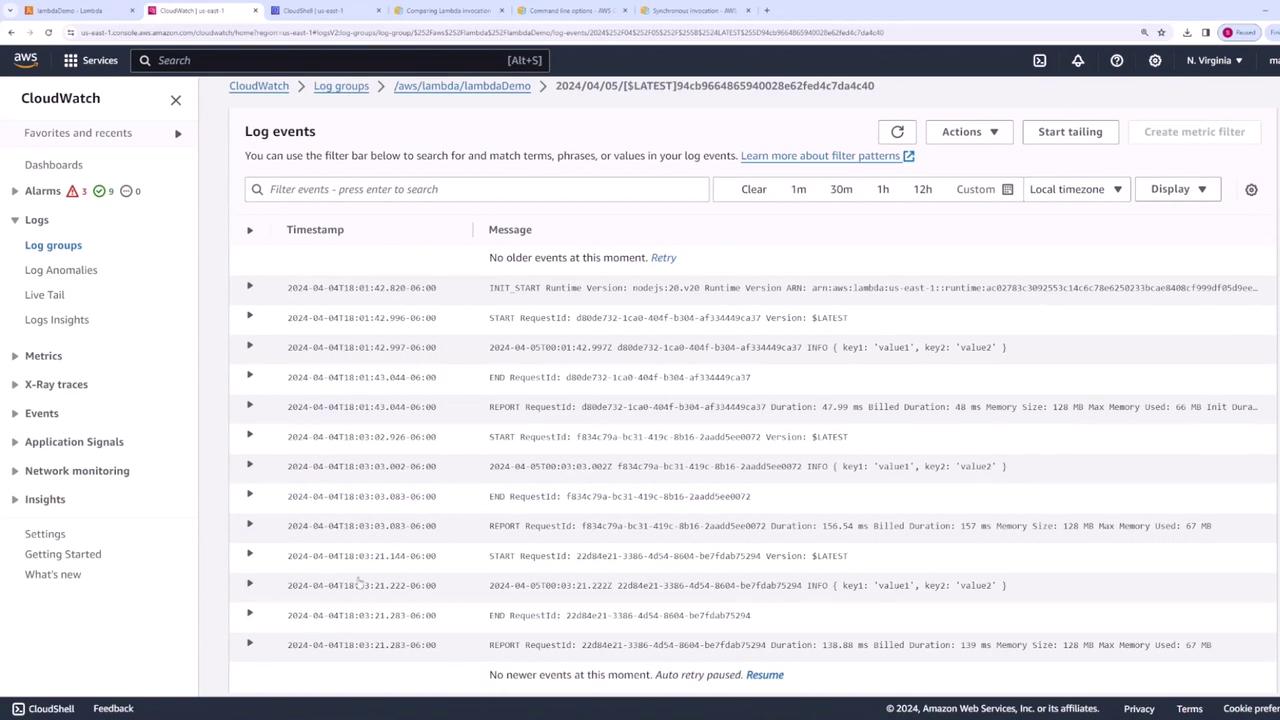The image size is (1280, 720).
Task: Expand the Metrics sidebar section
Action: 15,356
